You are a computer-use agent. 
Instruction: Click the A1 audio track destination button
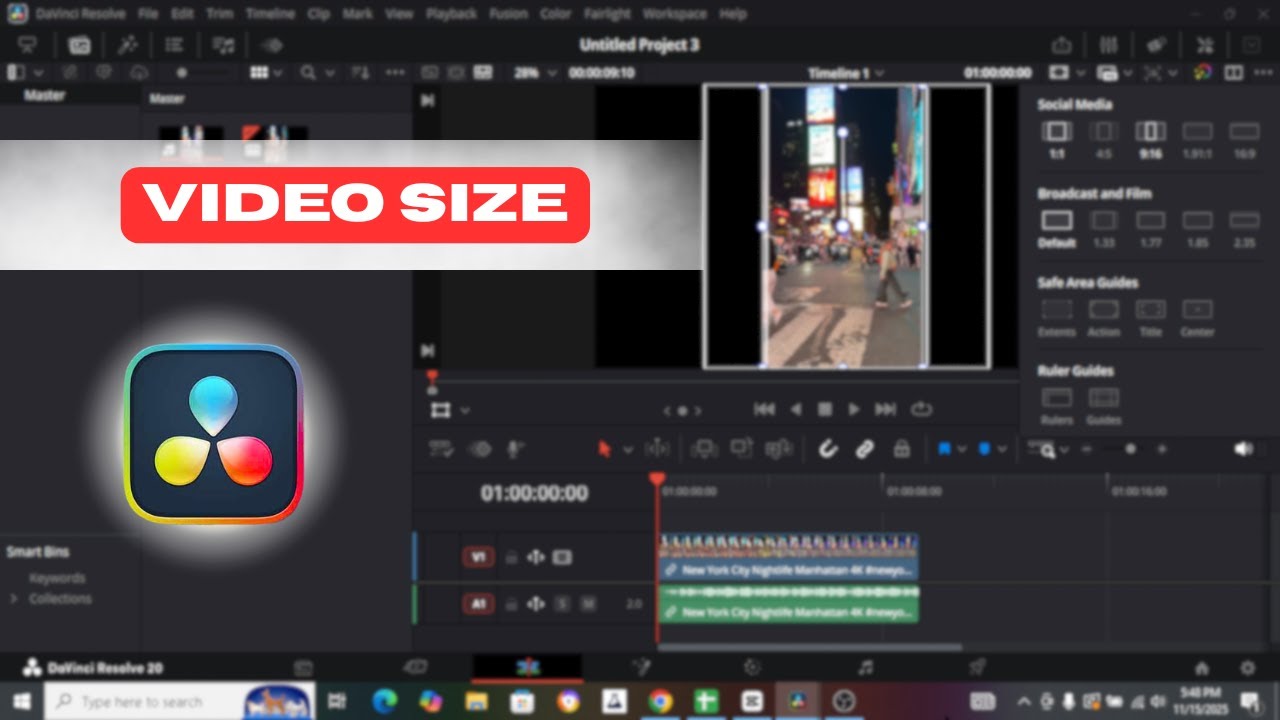click(478, 604)
